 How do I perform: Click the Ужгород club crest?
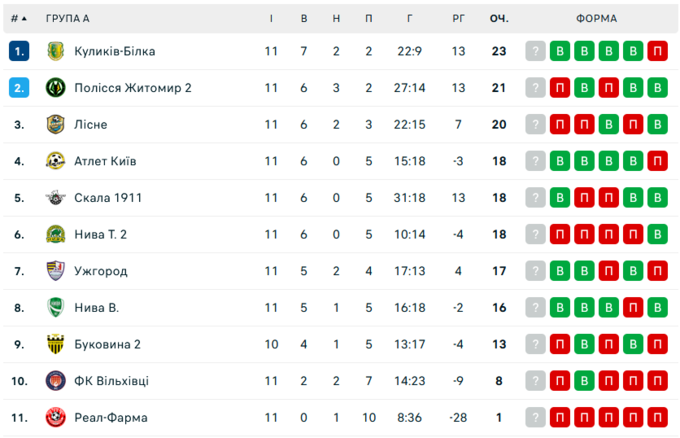click(x=55, y=271)
